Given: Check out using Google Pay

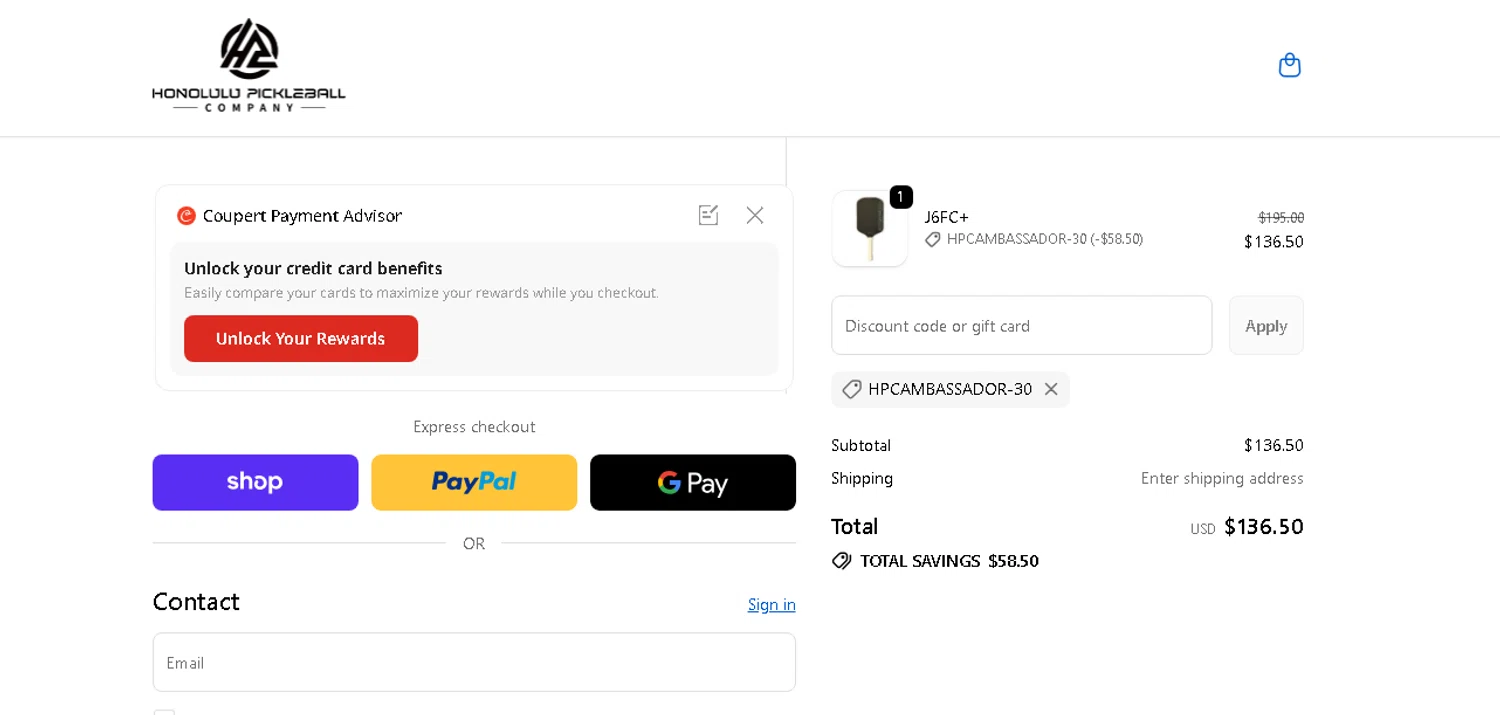Looking at the screenshot, I should tap(693, 483).
